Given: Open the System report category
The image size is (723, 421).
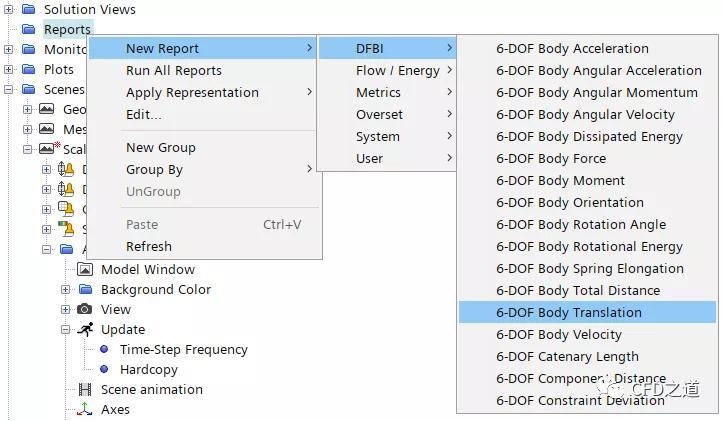Looking at the screenshot, I should [x=387, y=136].
